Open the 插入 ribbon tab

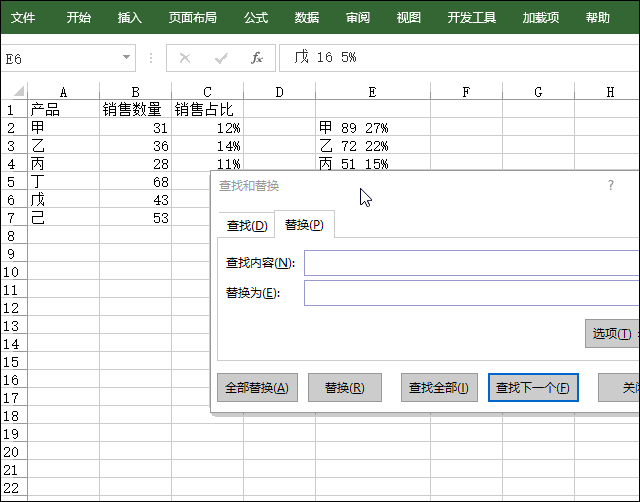(x=130, y=18)
